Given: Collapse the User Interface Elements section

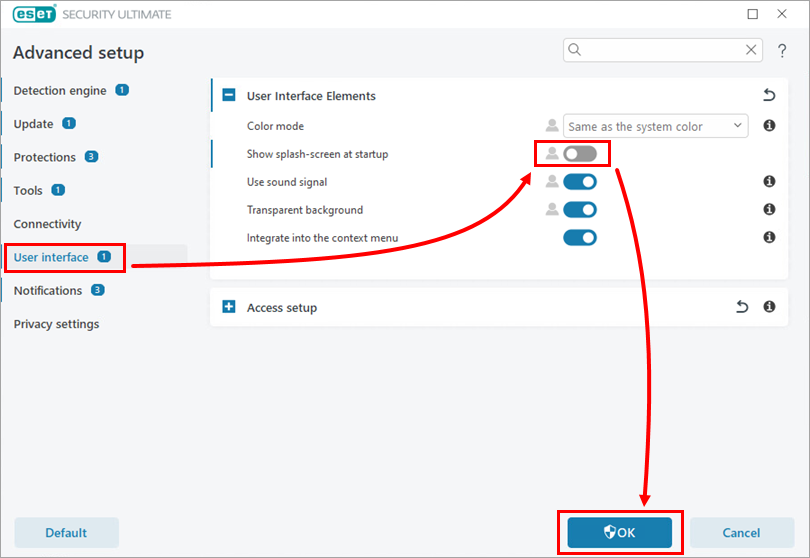Looking at the screenshot, I should coord(229,96).
